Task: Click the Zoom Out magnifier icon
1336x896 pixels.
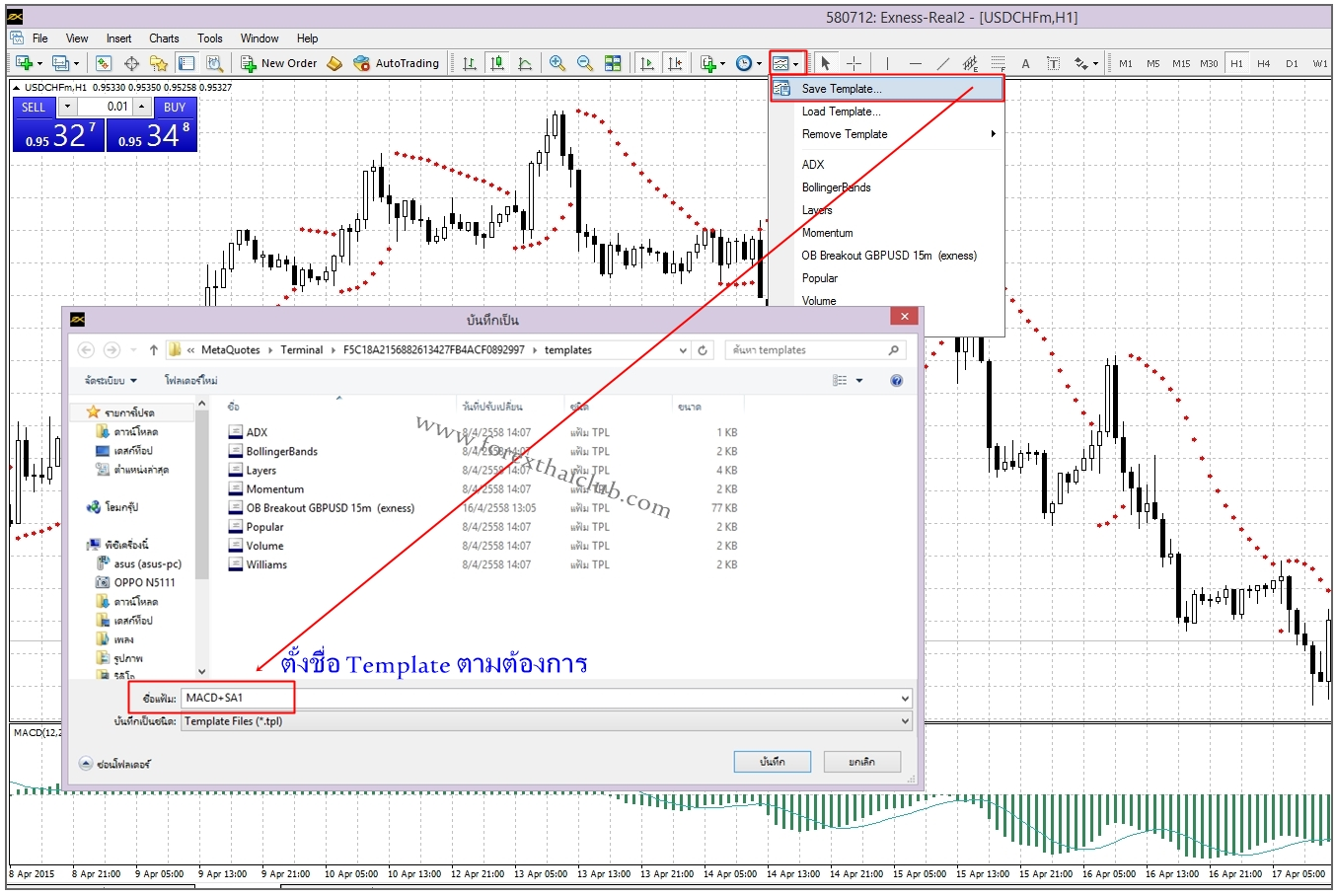Action: (585, 63)
